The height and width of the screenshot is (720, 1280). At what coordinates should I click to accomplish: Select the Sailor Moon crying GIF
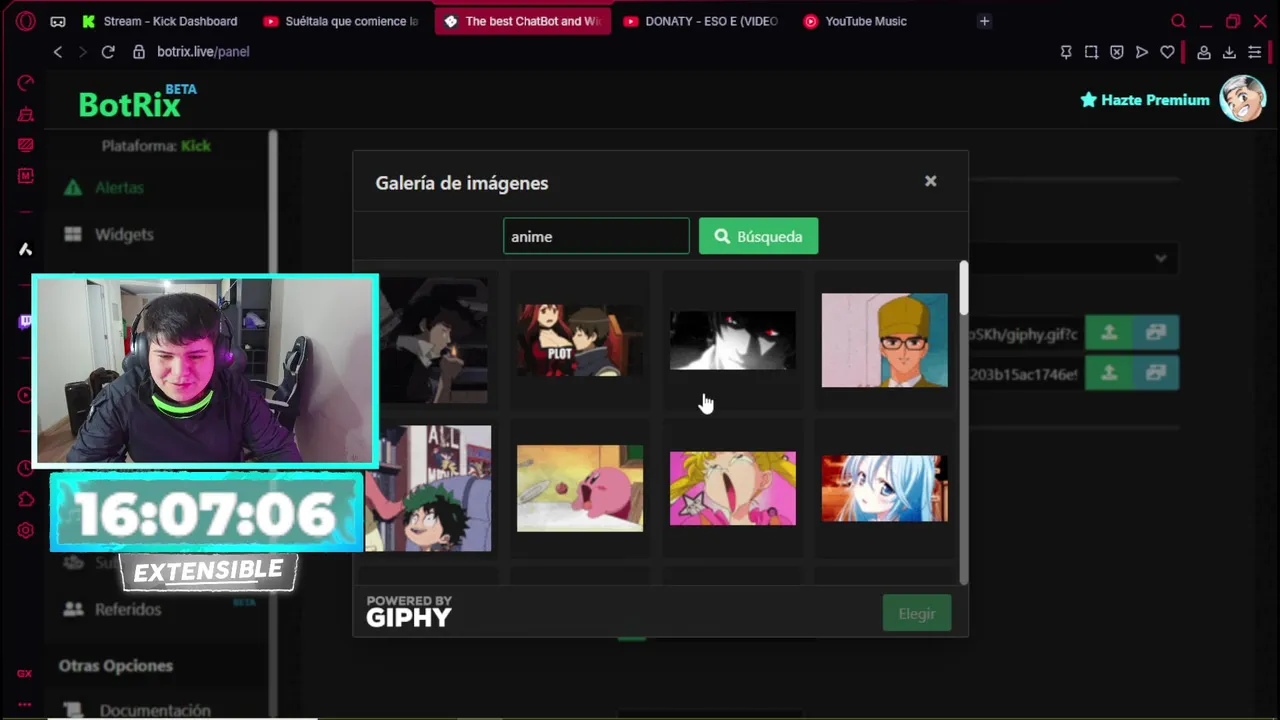tap(733, 488)
